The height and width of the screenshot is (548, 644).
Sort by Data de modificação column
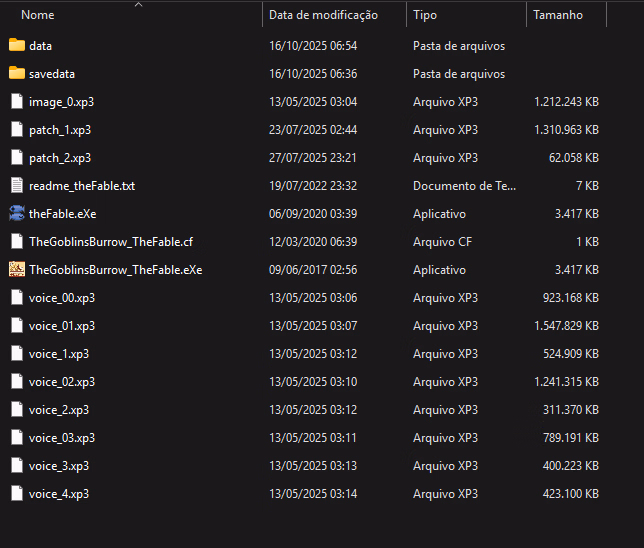click(323, 16)
